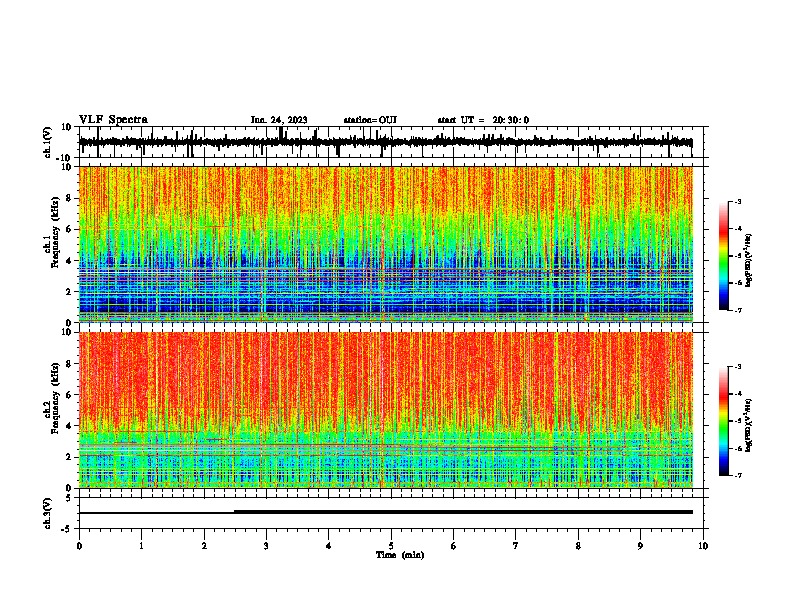Click the ch.2 color bar "log(PSD)" label
This screenshot has width=792, height=612.
(749, 424)
